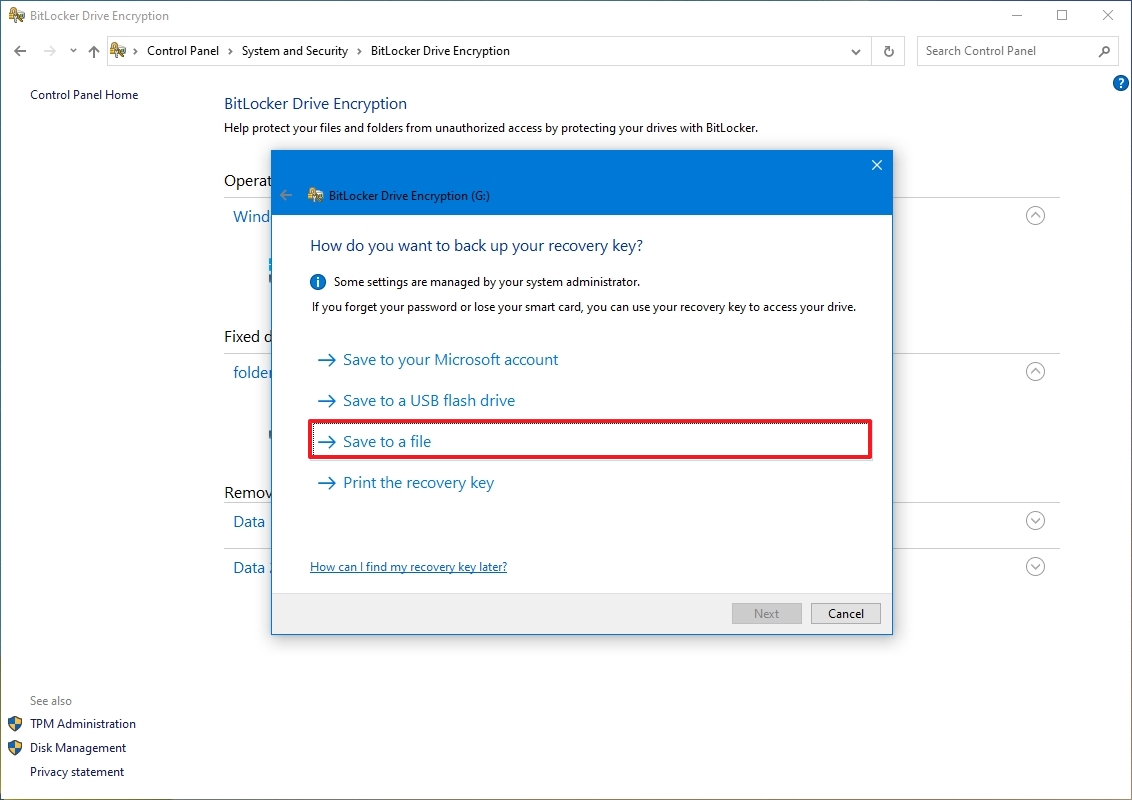Click shield icon beside TPM Administration

[x=15, y=723]
